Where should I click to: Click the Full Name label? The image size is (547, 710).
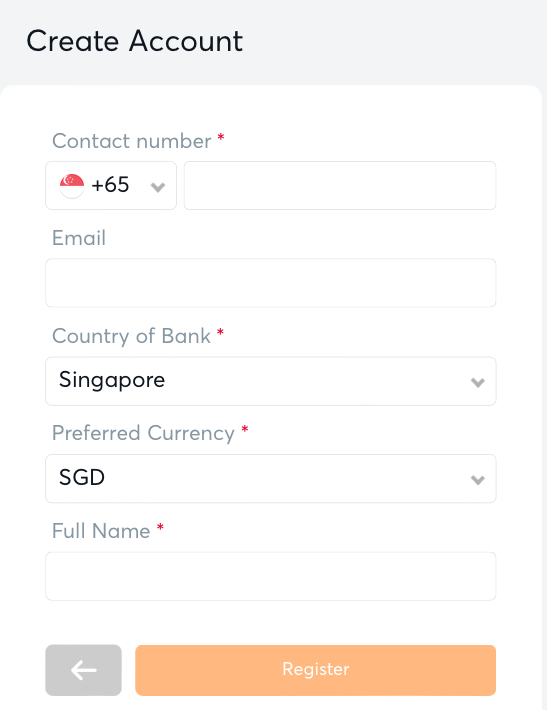point(101,531)
